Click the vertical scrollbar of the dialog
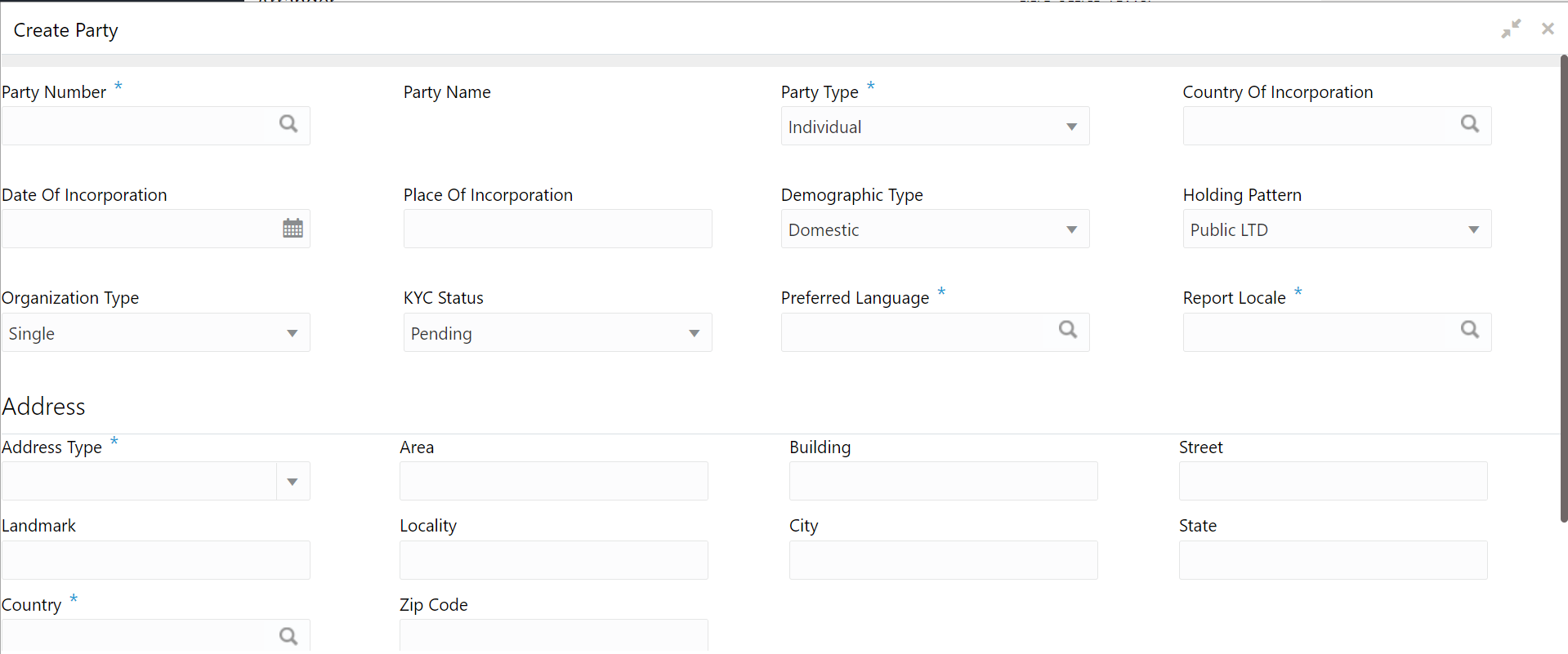1568x654 pixels. point(1563,288)
